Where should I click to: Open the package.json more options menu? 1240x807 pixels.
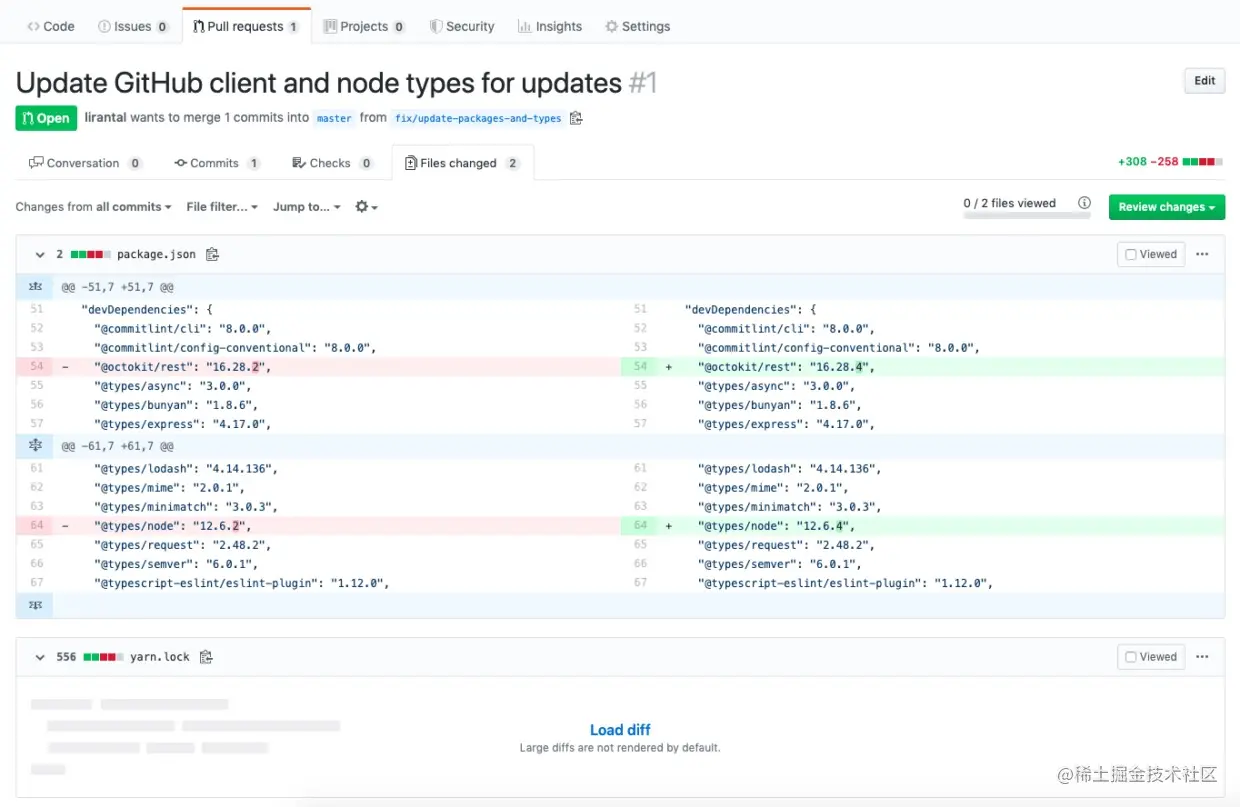click(1202, 254)
